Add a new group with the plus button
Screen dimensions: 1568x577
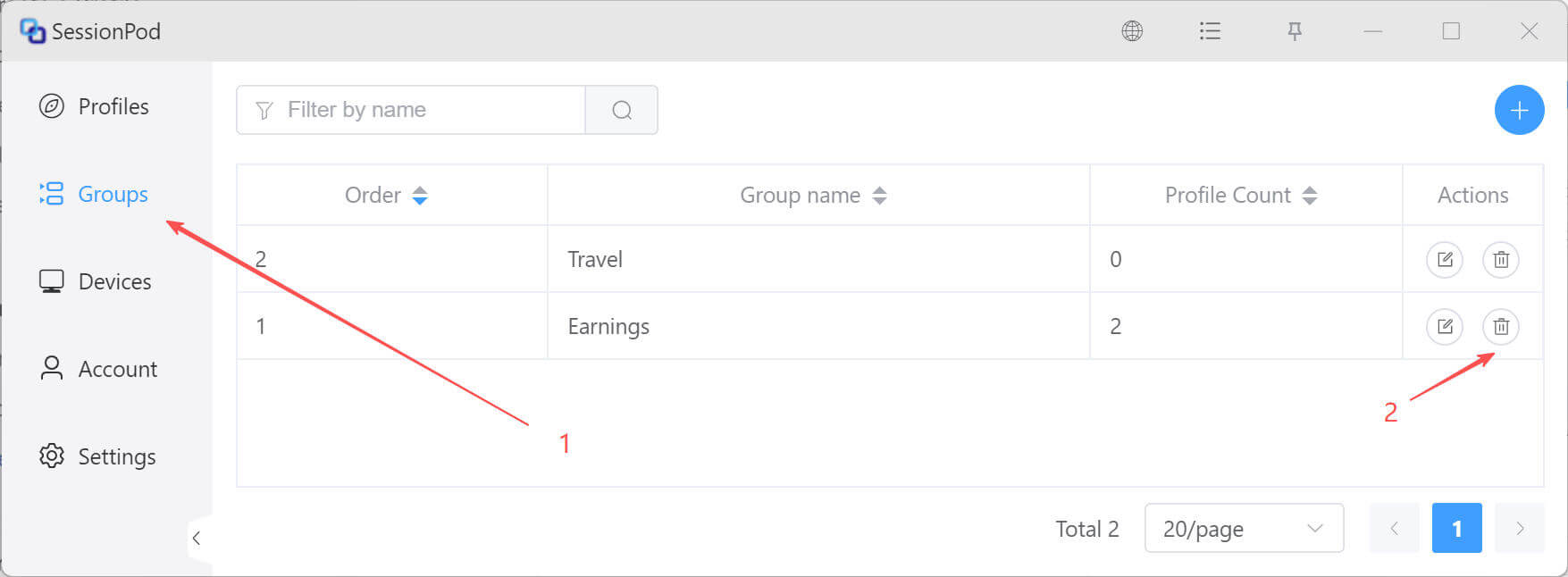tap(1519, 110)
